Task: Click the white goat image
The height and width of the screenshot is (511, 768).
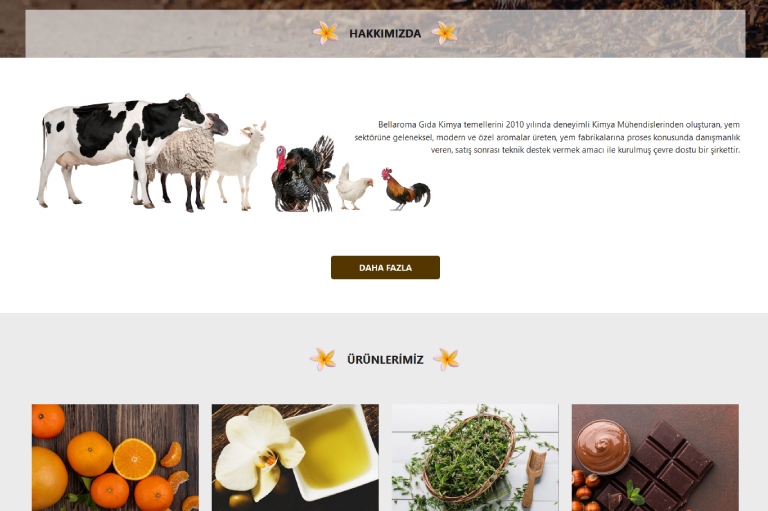Action: point(240,164)
